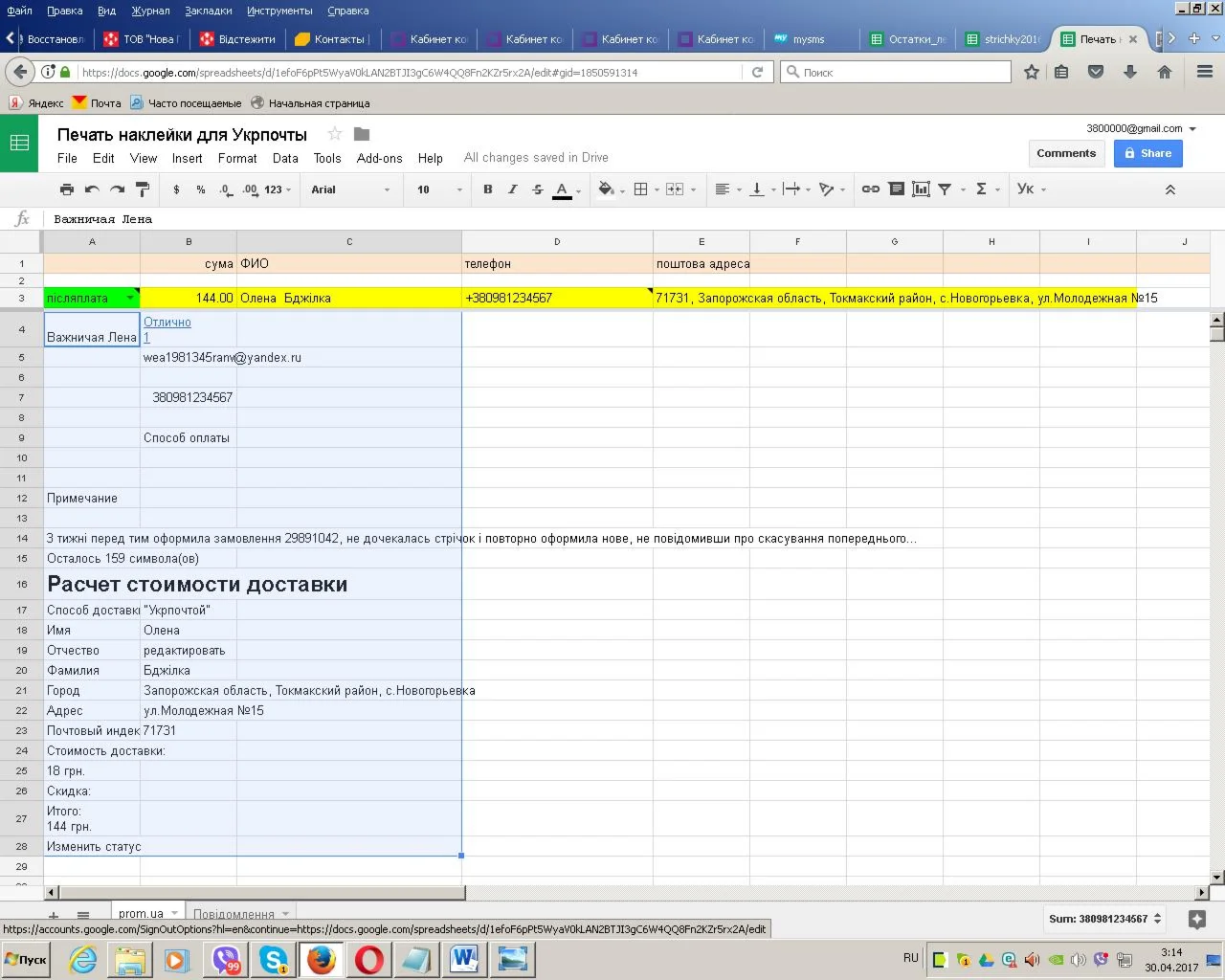Viewport: 1225px width, 980px height.
Task: Click the Undo arrow icon
Action: (x=92, y=189)
